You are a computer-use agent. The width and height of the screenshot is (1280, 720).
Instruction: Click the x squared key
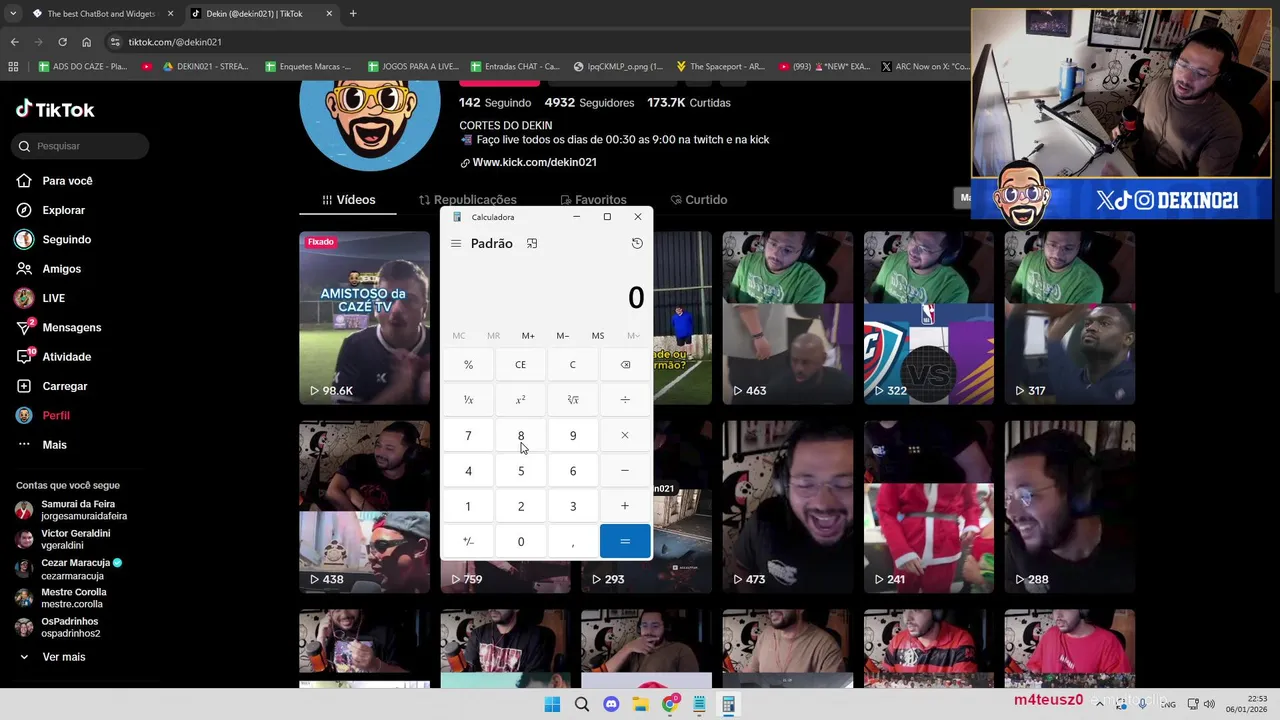point(520,400)
